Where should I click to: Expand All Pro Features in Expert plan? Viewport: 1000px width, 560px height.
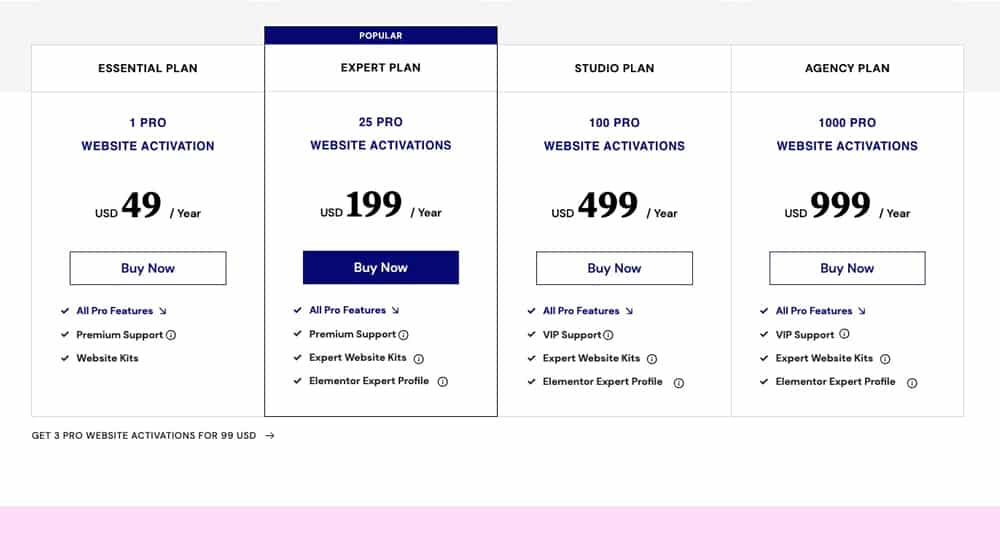(354, 310)
